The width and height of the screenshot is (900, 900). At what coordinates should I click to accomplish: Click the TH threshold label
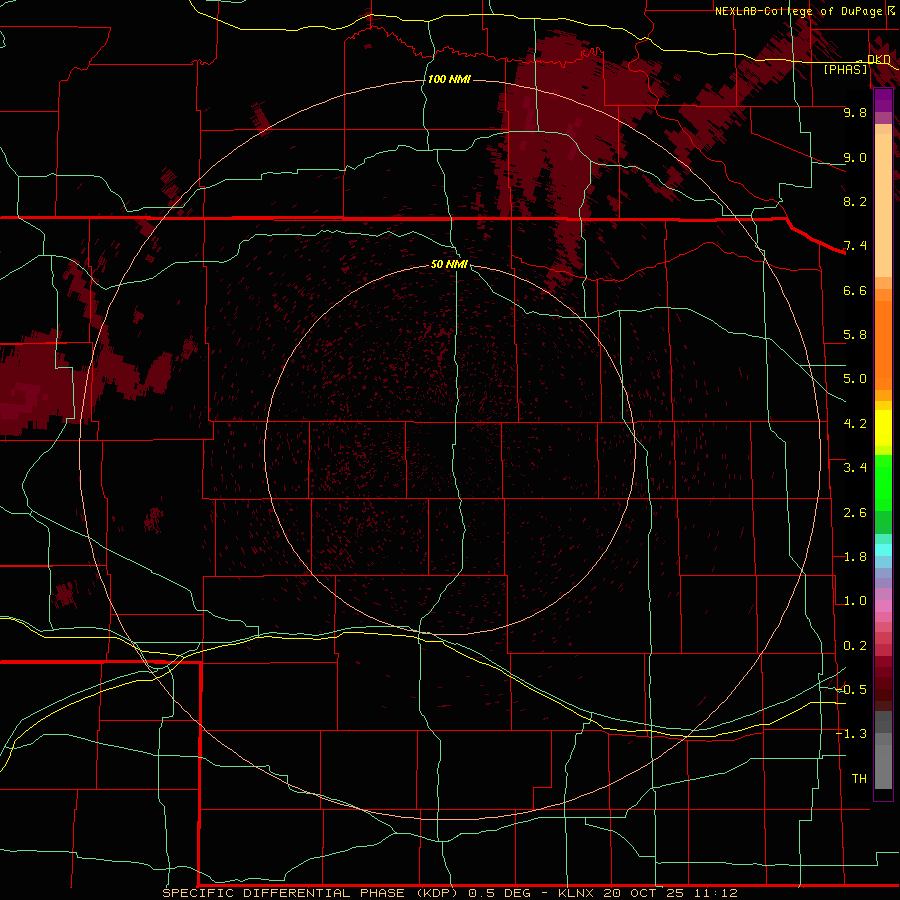click(859, 779)
